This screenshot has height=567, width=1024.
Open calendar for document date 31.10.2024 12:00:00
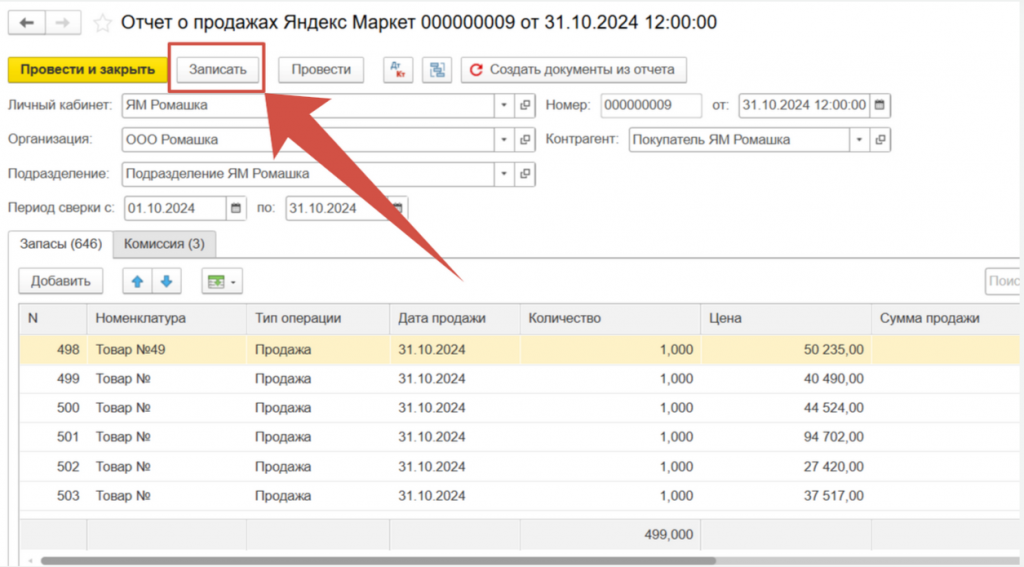coord(879,105)
